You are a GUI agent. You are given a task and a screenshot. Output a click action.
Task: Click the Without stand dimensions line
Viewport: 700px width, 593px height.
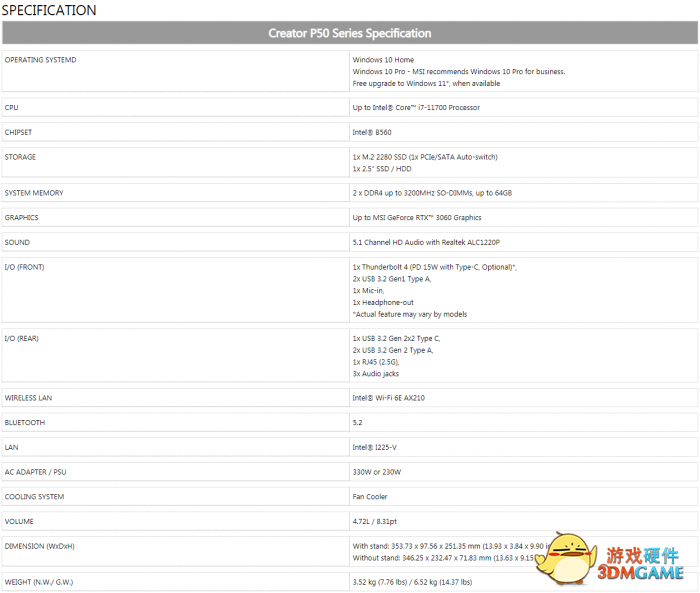click(x=444, y=558)
